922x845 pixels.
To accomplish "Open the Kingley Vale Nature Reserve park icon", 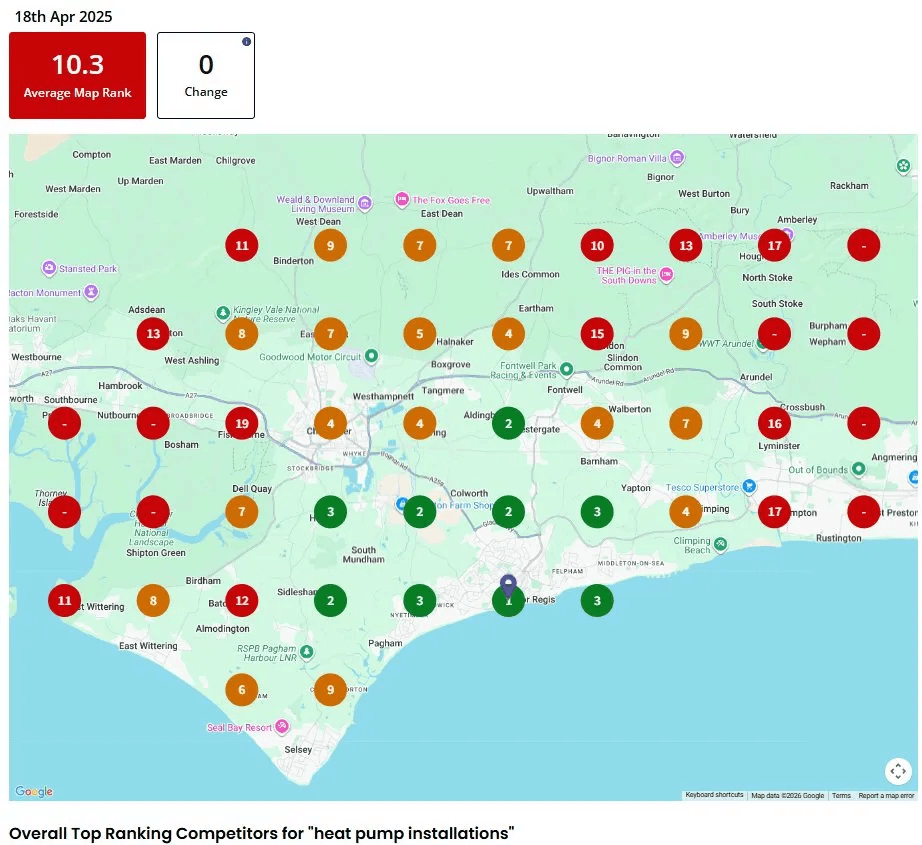I will [223, 312].
